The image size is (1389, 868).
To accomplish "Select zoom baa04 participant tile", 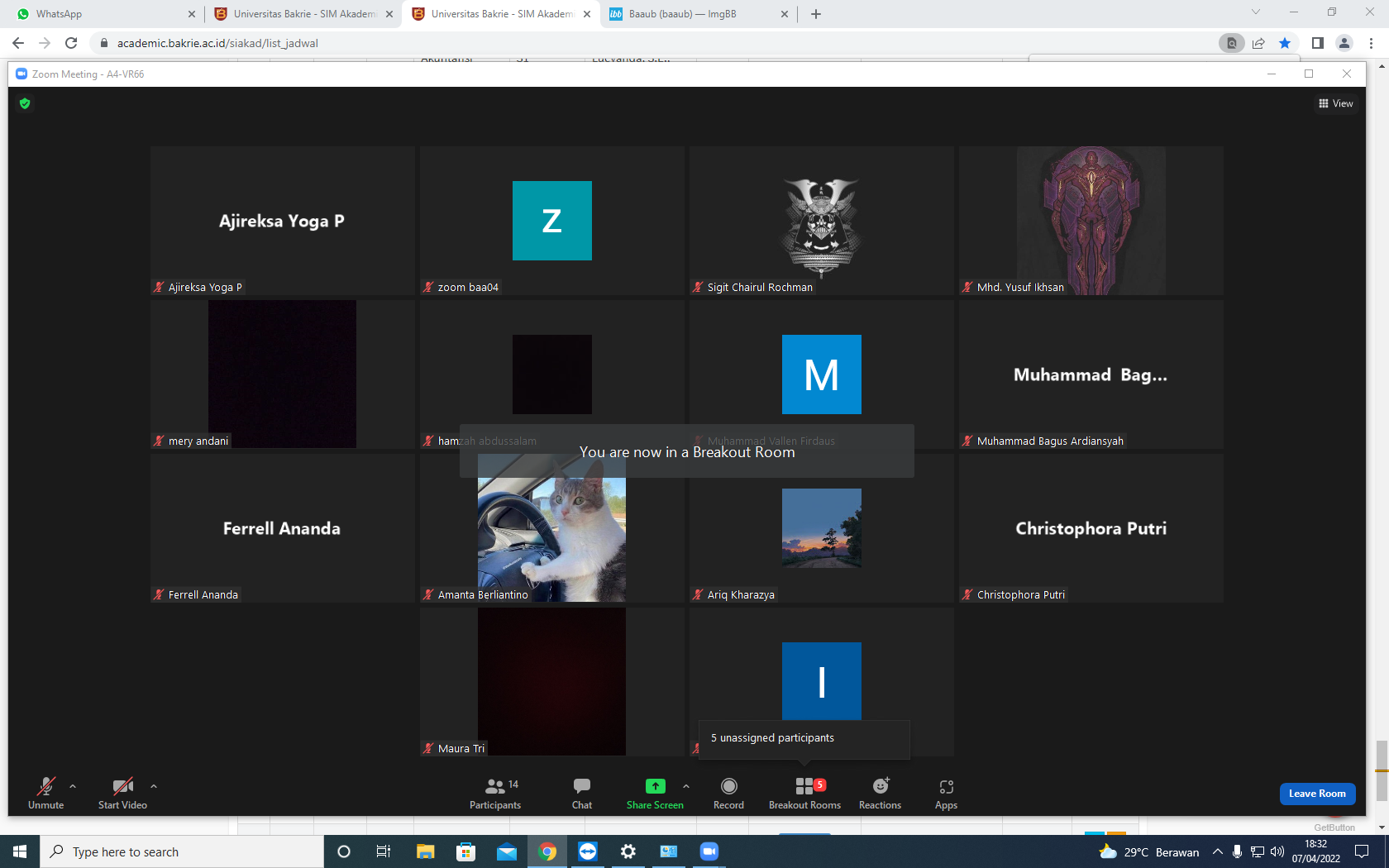I will tap(552, 221).
